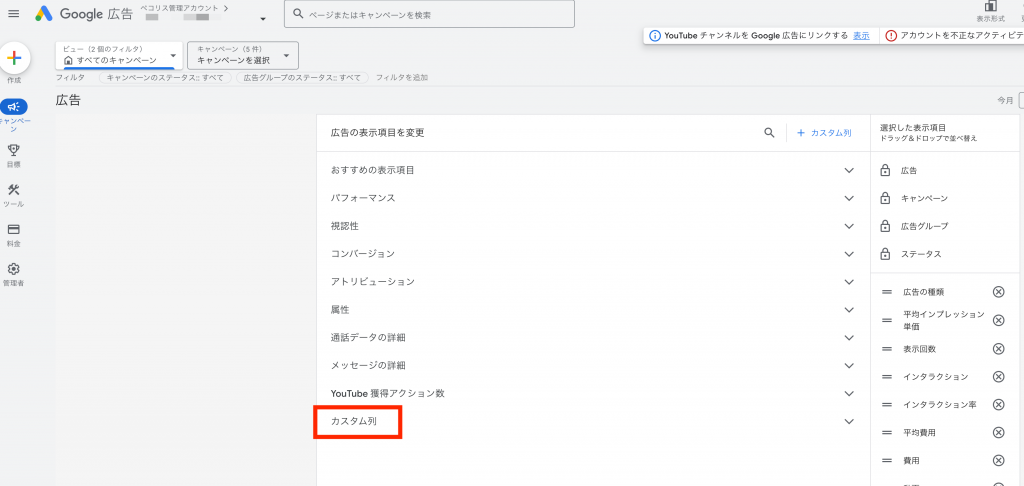Expand the パフォーマンス section
This screenshot has height=486, width=1024.
point(848,198)
